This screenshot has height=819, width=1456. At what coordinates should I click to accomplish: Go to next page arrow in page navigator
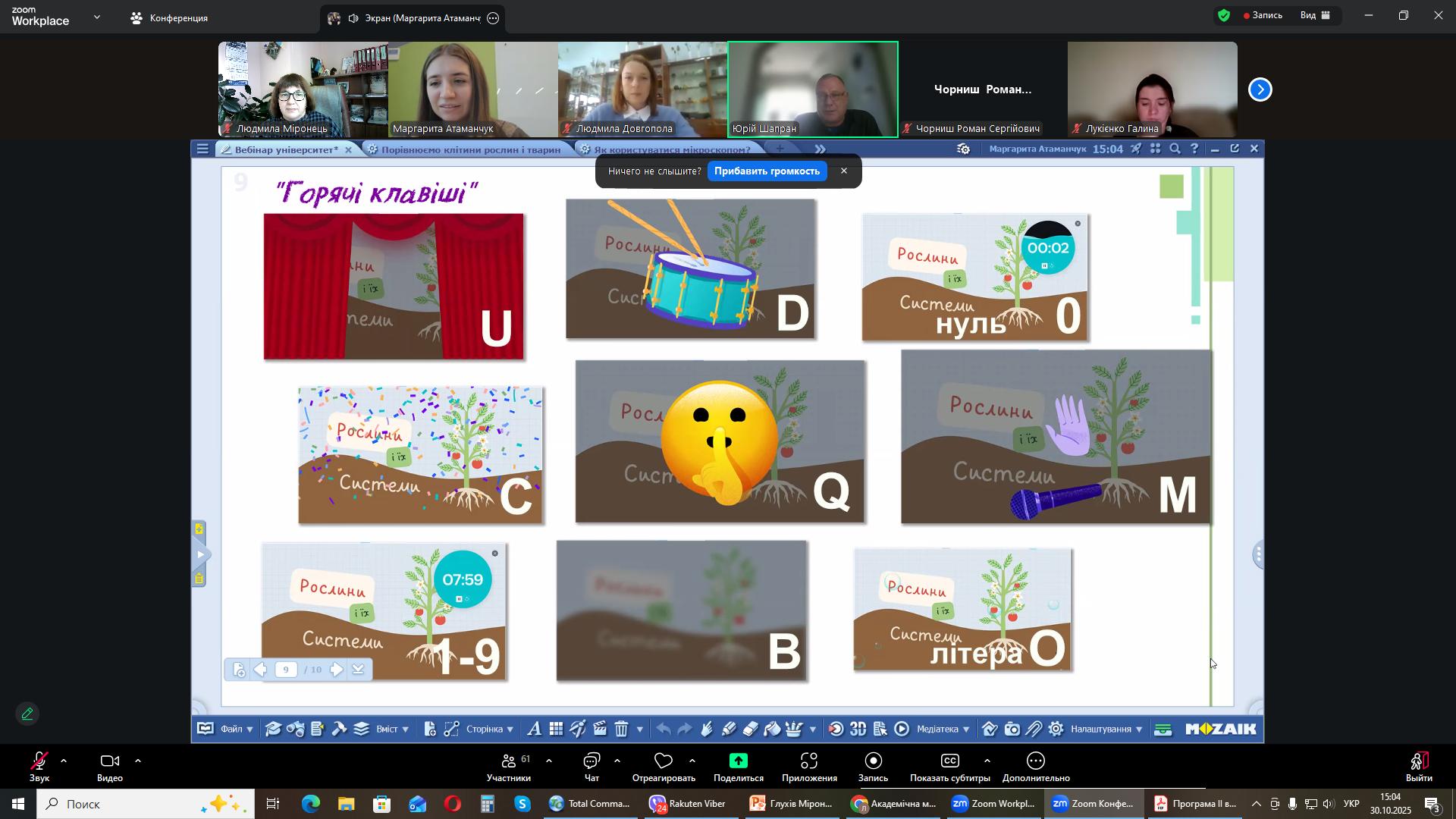[336, 670]
